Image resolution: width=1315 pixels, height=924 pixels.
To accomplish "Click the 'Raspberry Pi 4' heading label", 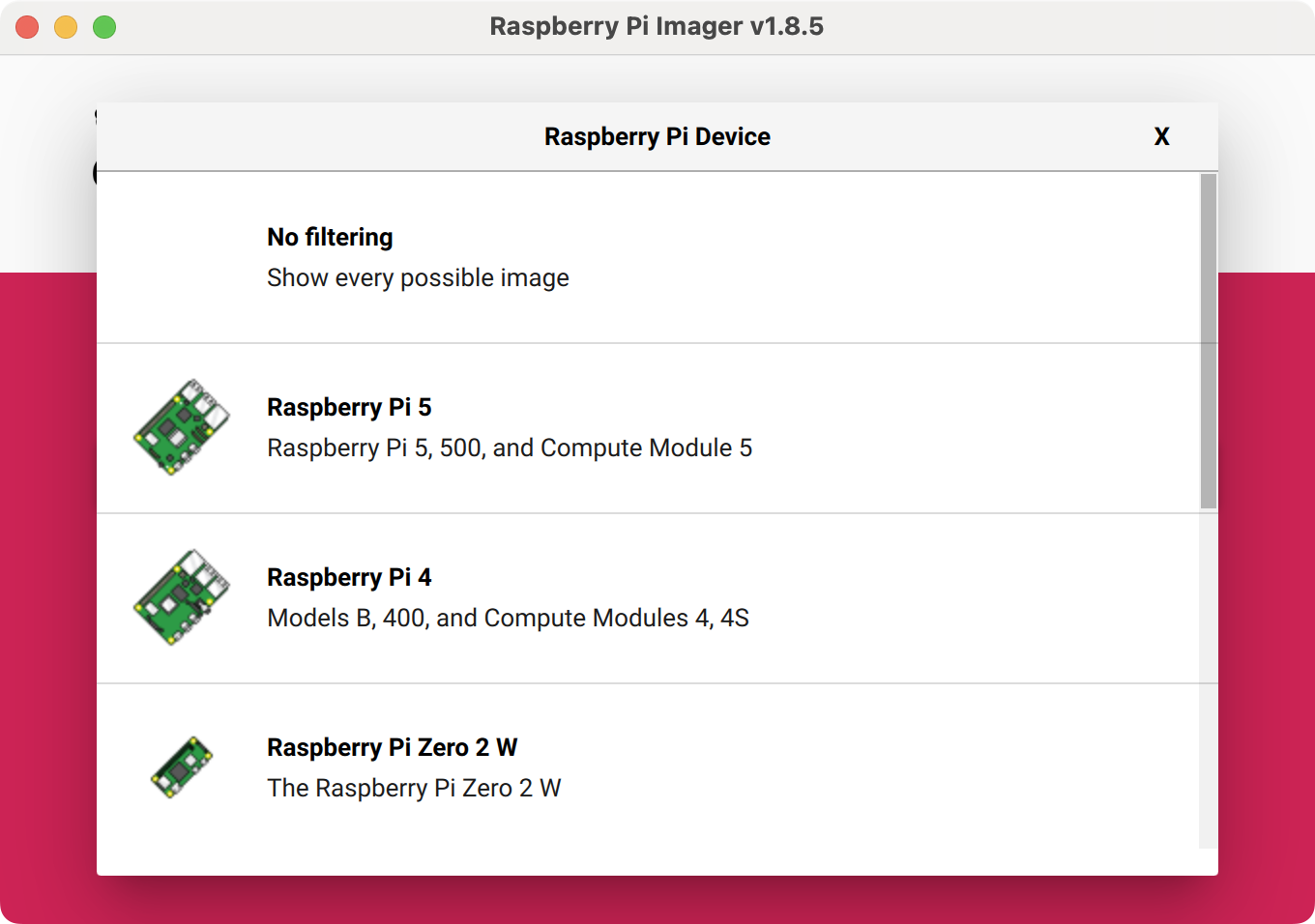I will (x=349, y=577).
